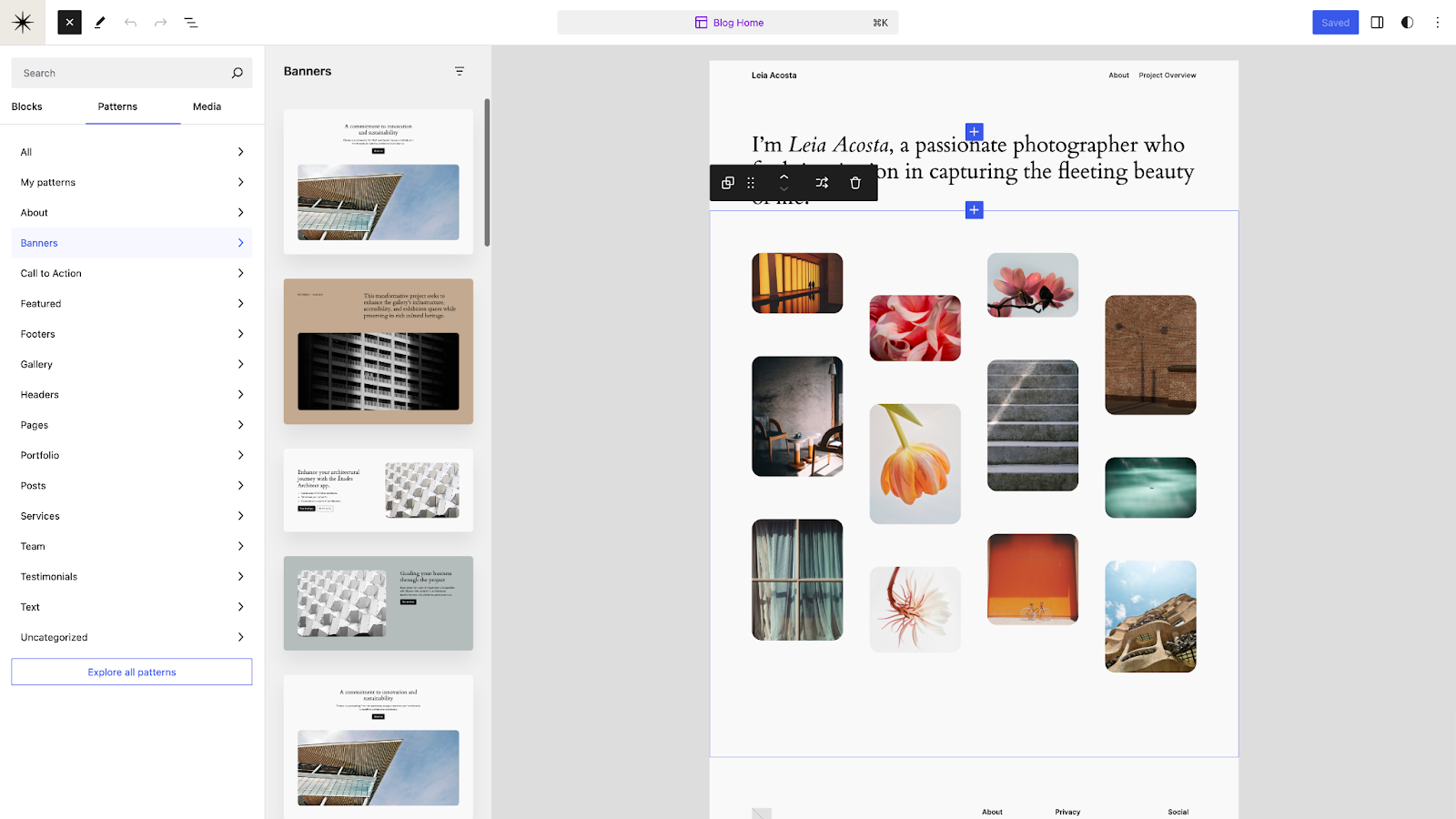Click the Explore all patterns button
The image size is (1456, 819).
pyautogui.click(x=131, y=672)
